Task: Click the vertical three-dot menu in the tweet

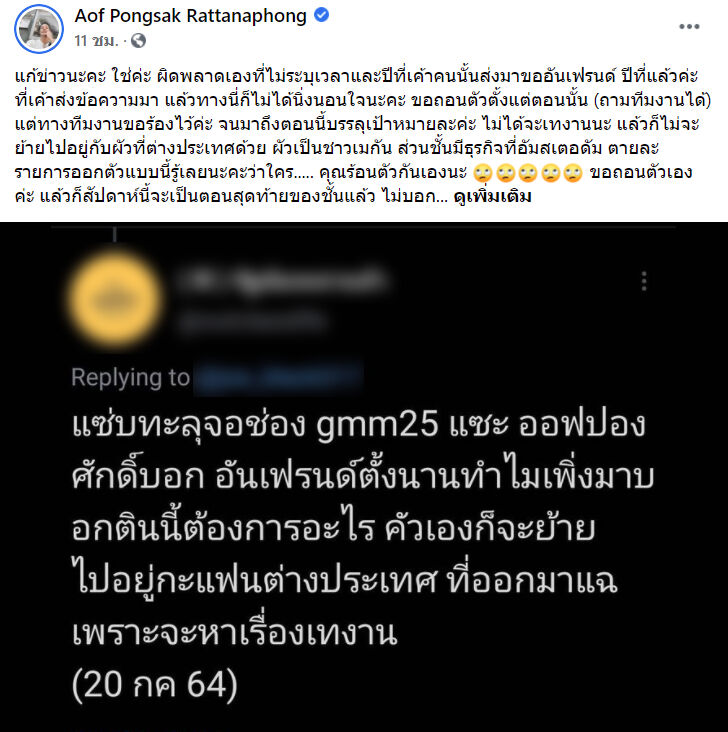Action: (644, 281)
